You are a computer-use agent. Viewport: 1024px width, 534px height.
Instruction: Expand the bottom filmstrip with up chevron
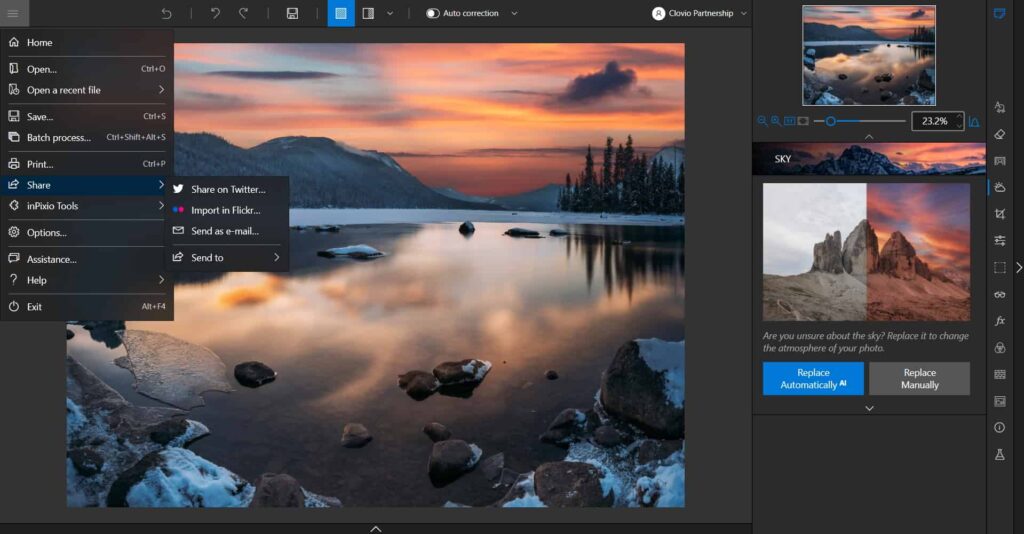point(376,529)
